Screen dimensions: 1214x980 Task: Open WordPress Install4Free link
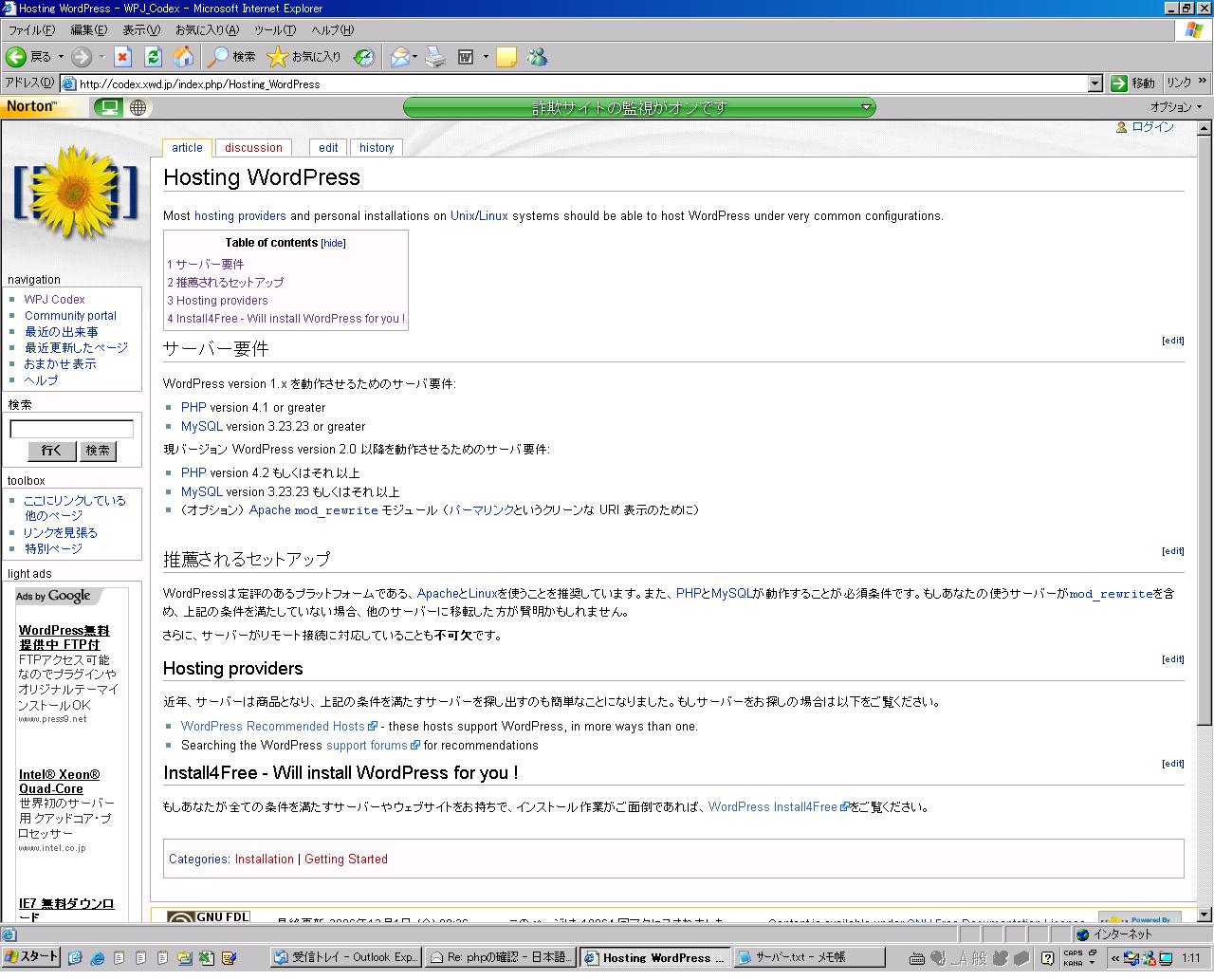[x=773, y=807]
